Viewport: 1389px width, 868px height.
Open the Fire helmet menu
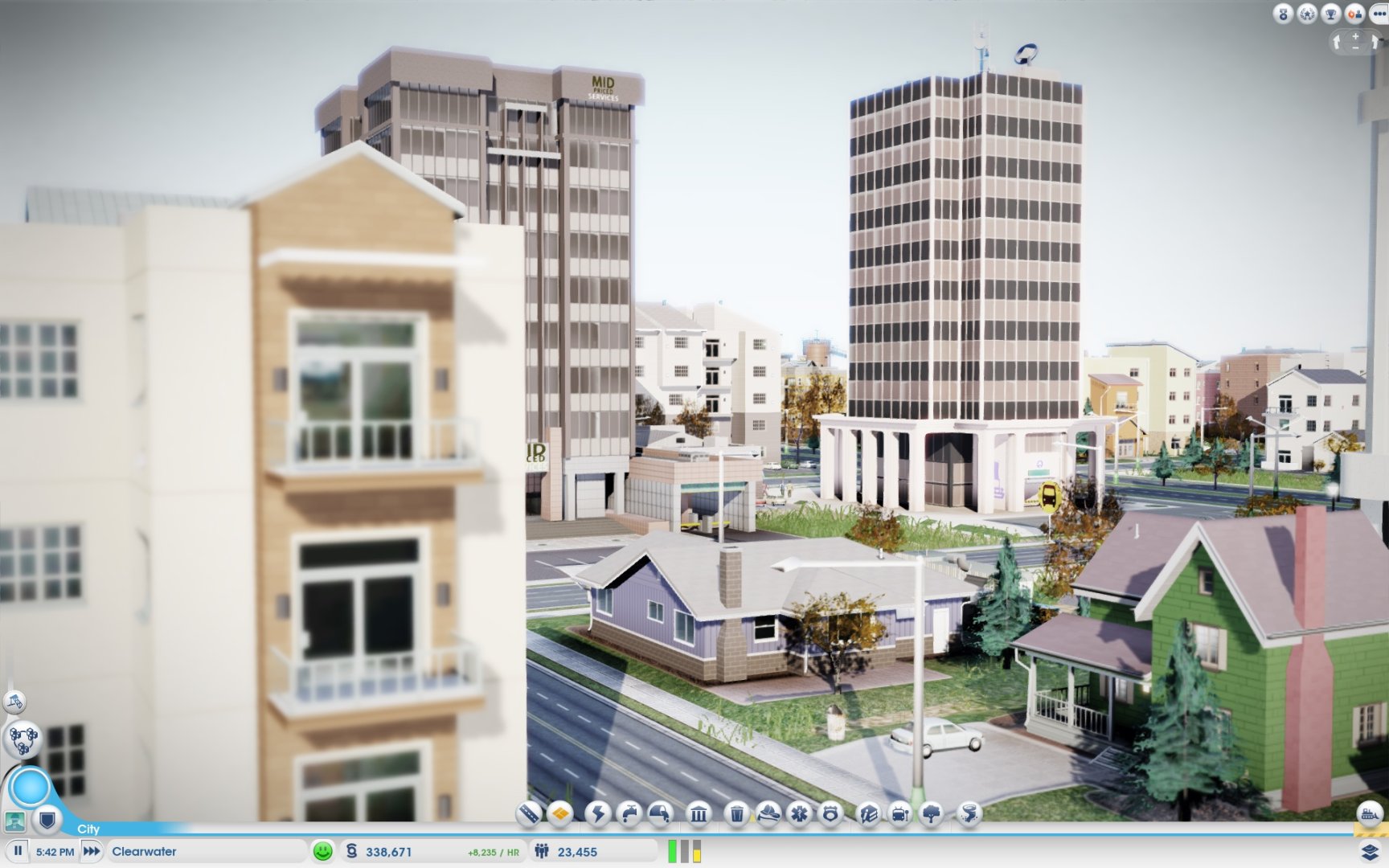768,814
